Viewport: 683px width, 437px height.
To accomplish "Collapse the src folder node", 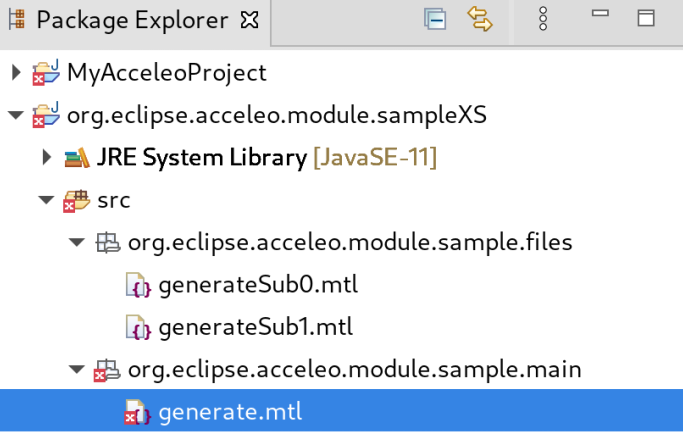I will point(46,200).
